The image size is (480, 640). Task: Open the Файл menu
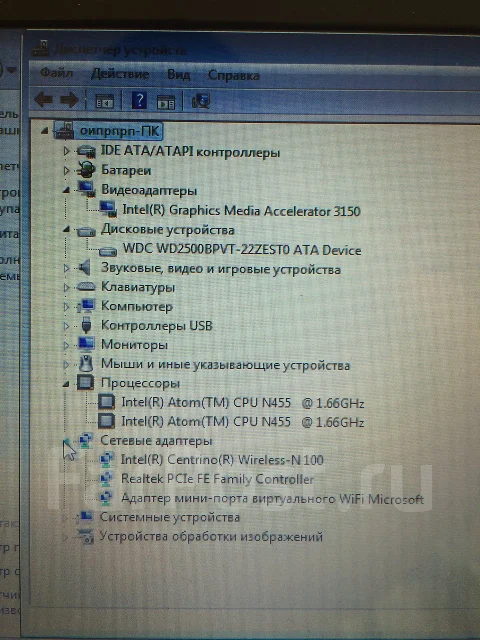(56, 73)
